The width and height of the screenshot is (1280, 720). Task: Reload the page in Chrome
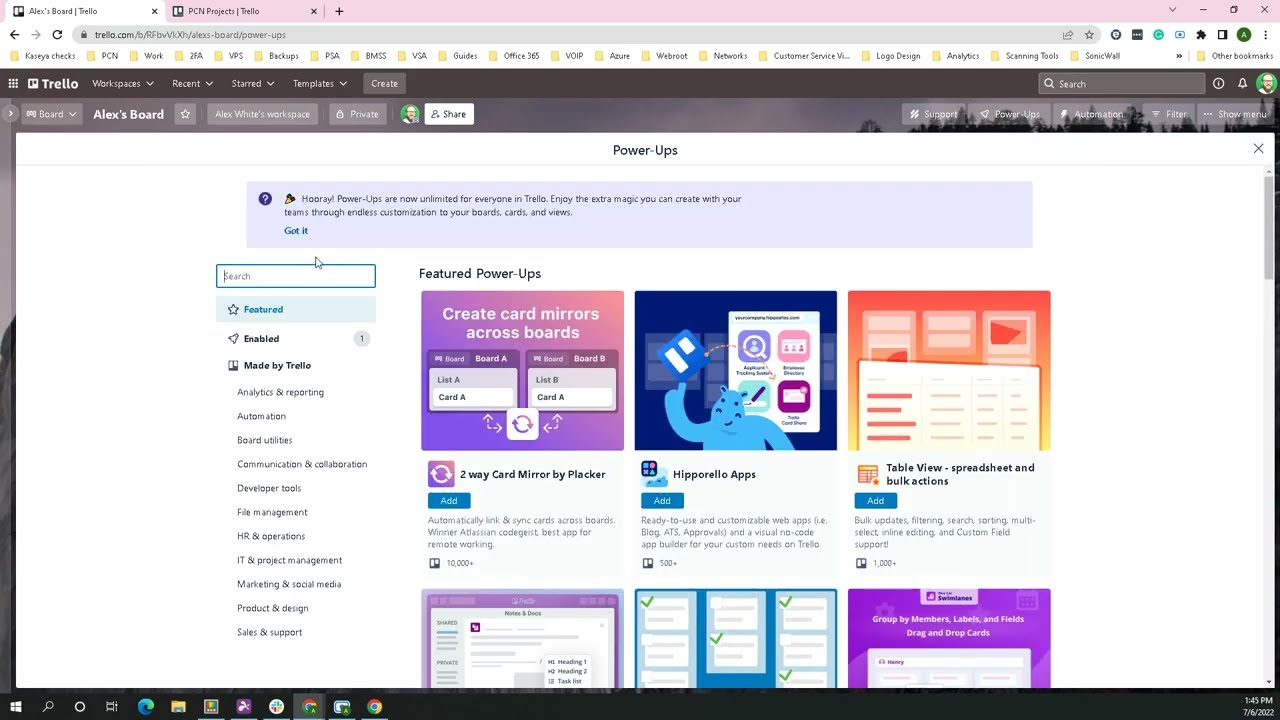coord(57,35)
